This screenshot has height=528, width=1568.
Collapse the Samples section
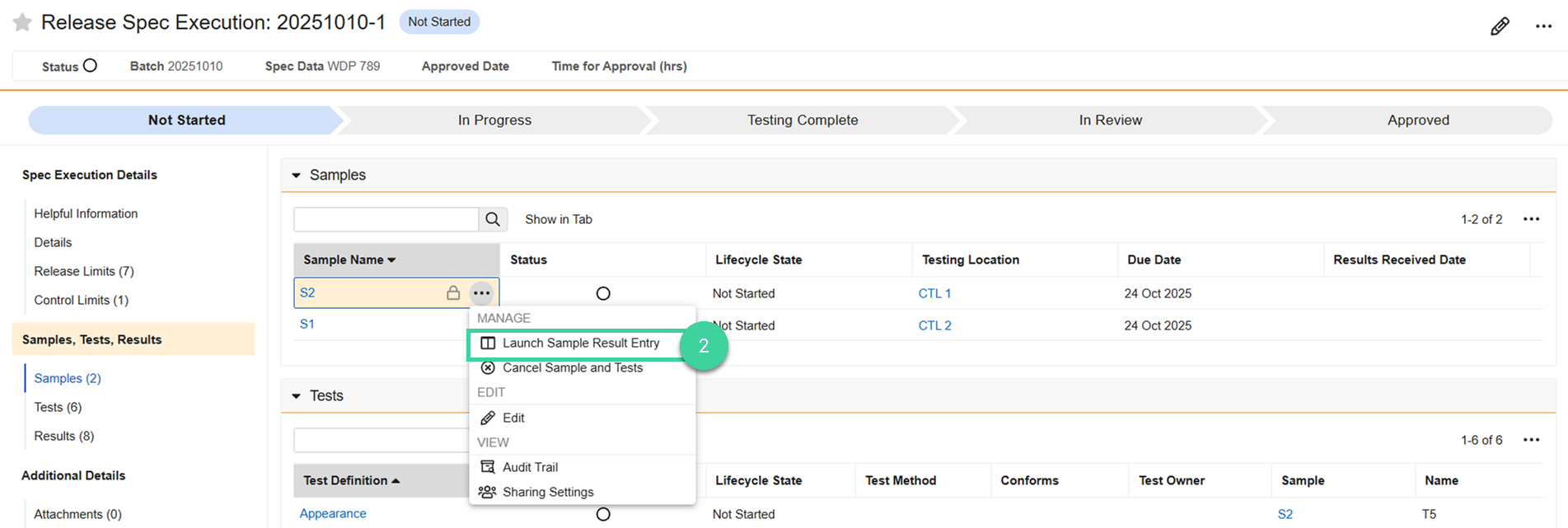coord(297,175)
